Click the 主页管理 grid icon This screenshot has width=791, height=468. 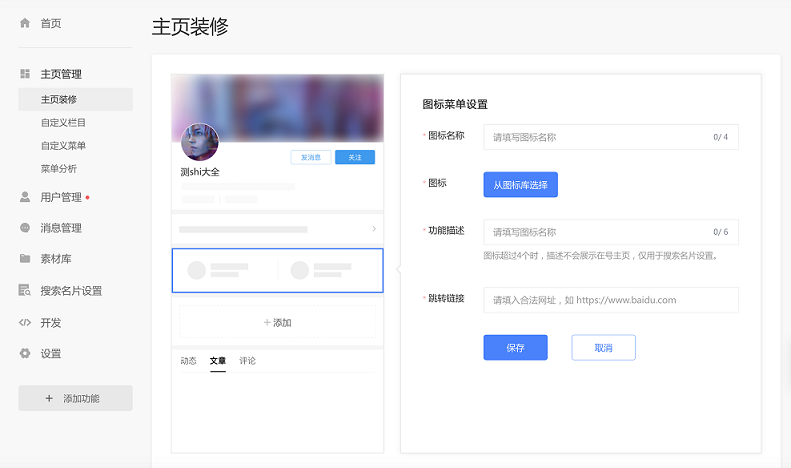pos(25,74)
